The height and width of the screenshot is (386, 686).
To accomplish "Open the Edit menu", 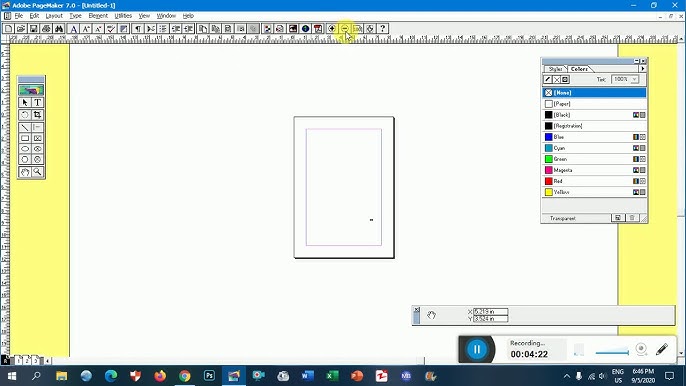I will [34, 16].
